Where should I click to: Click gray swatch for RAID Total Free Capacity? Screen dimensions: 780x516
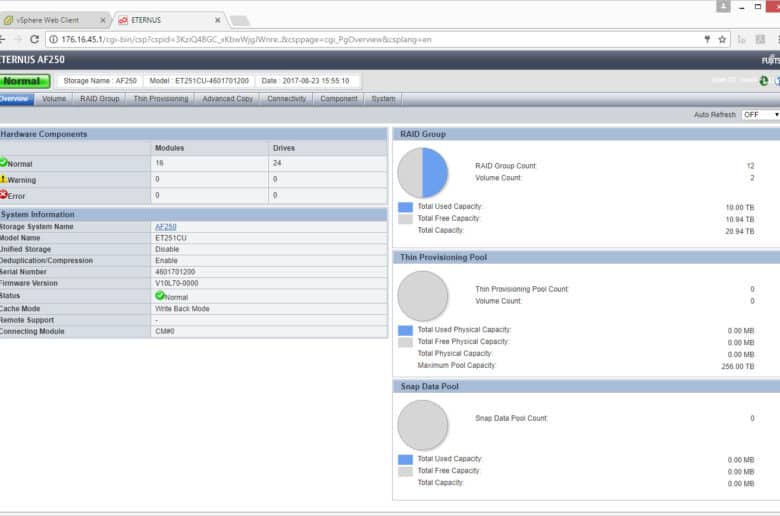(405, 219)
